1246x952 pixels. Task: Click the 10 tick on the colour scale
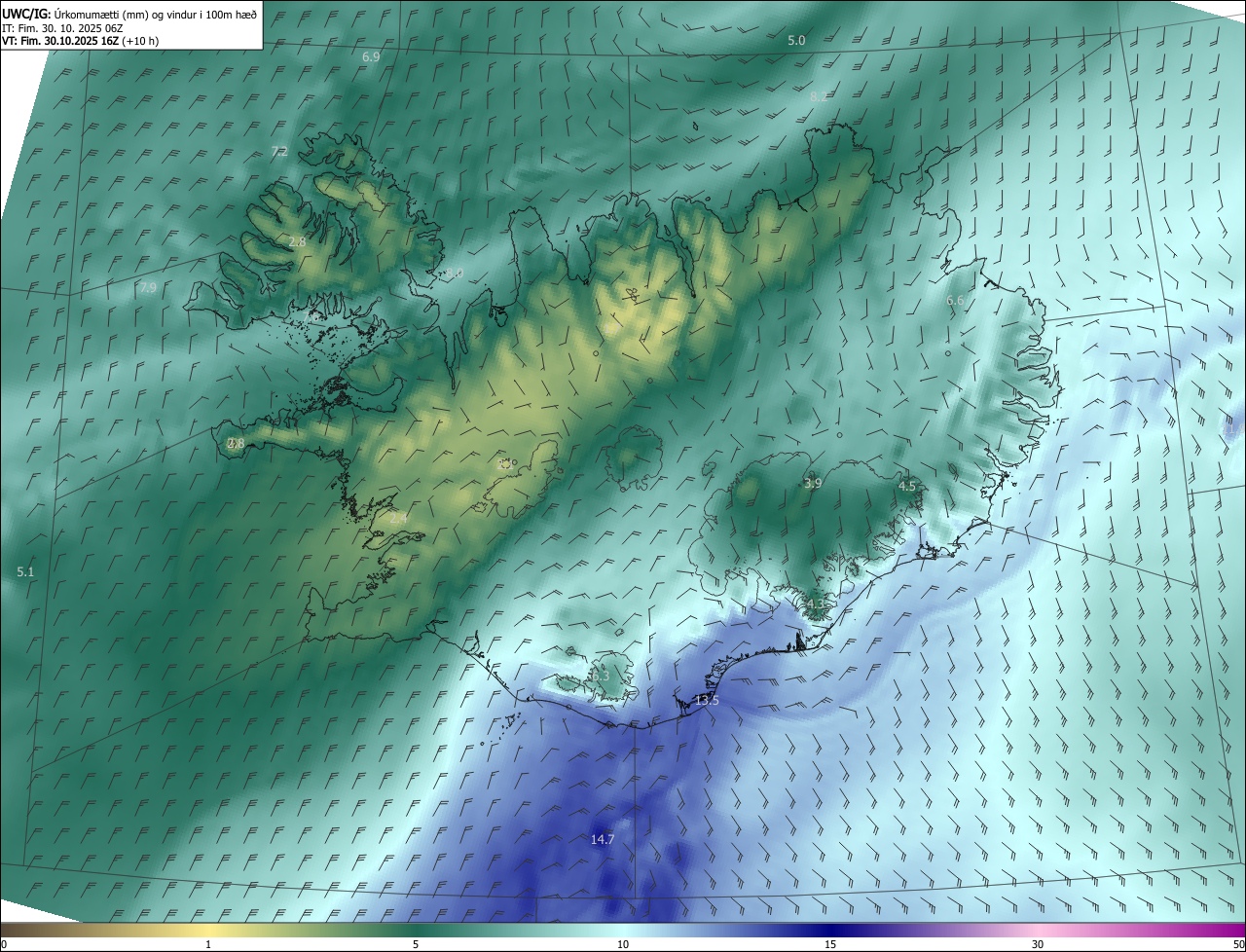pyautogui.click(x=623, y=945)
